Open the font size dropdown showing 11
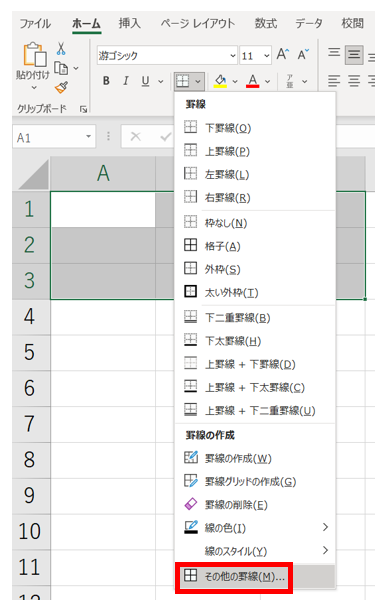This screenshot has width=375, height=614. 267,56
